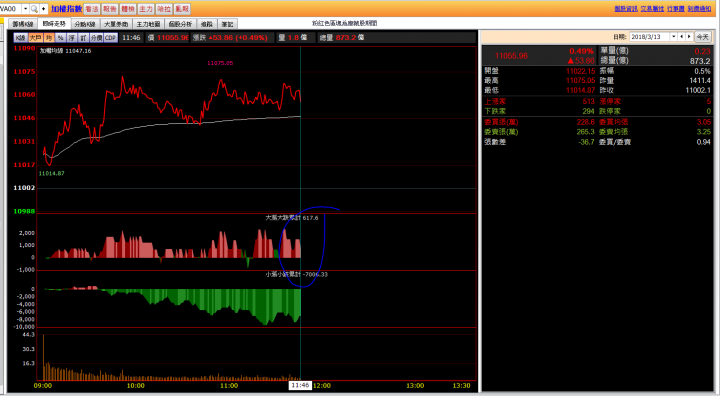The width and height of the screenshot is (720, 396).
Task: Click the 主力 button in the top bar
Action: [146, 9]
